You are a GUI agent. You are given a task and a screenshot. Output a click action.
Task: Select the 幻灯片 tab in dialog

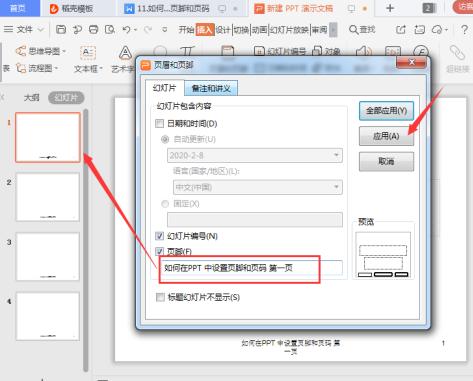[x=164, y=88]
